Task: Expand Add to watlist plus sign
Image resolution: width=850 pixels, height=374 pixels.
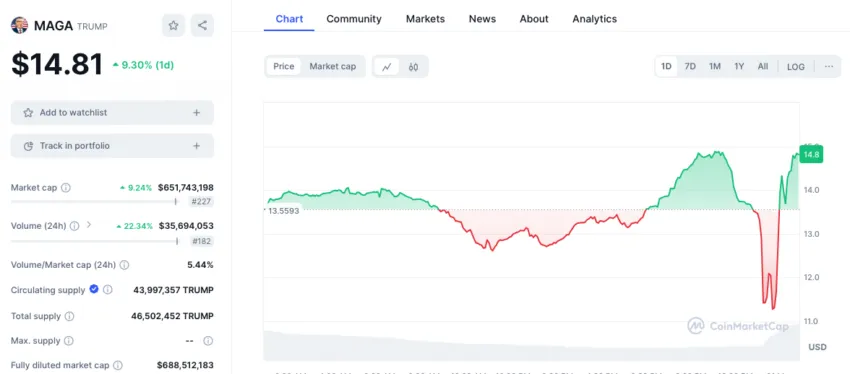Action: [x=196, y=113]
